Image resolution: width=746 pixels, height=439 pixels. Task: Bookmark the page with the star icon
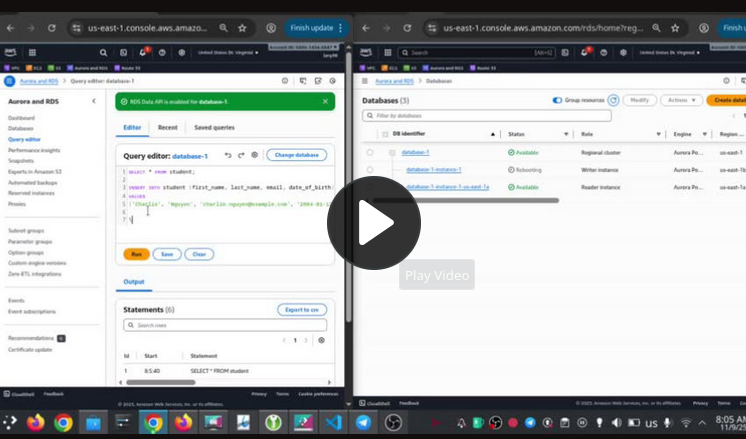pos(242,28)
